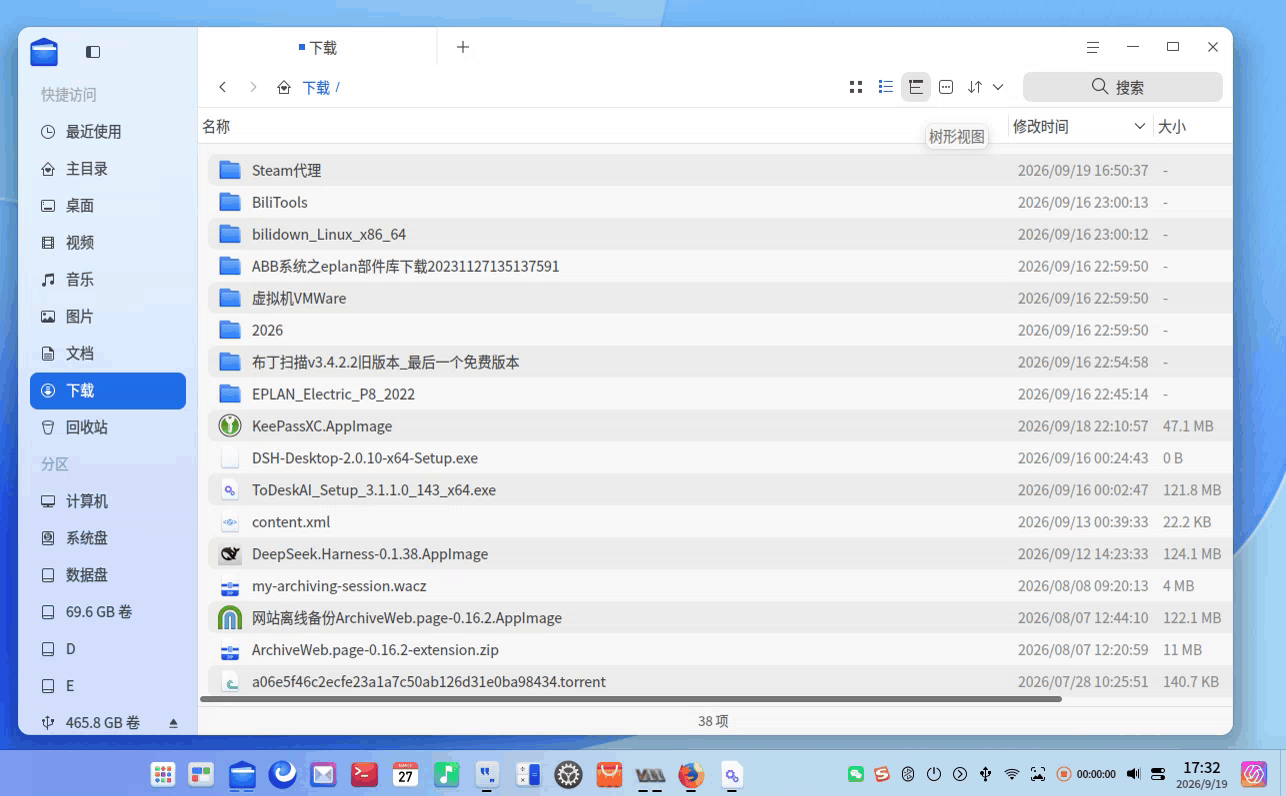Select ToDeskAI_Setup_3.1.1.0_143_x64.exe file name
Image resolution: width=1286 pixels, height=796 pixels.
click(374, 490)
